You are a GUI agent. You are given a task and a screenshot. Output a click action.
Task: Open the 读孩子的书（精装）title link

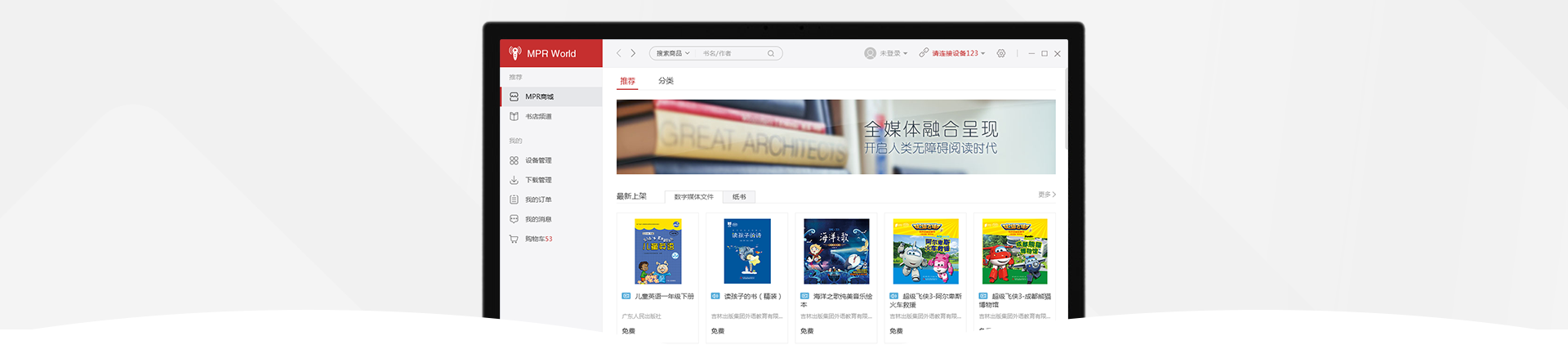point(753,296)
